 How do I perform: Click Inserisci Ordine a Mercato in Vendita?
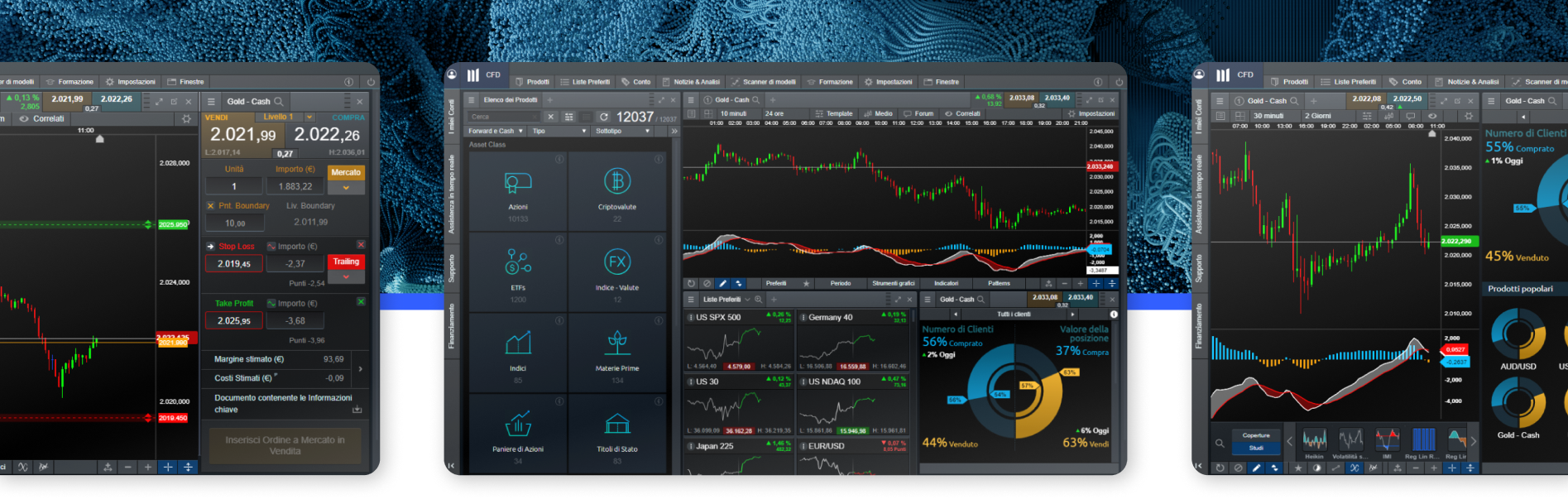pyautogui.click(x=285, y=445)
